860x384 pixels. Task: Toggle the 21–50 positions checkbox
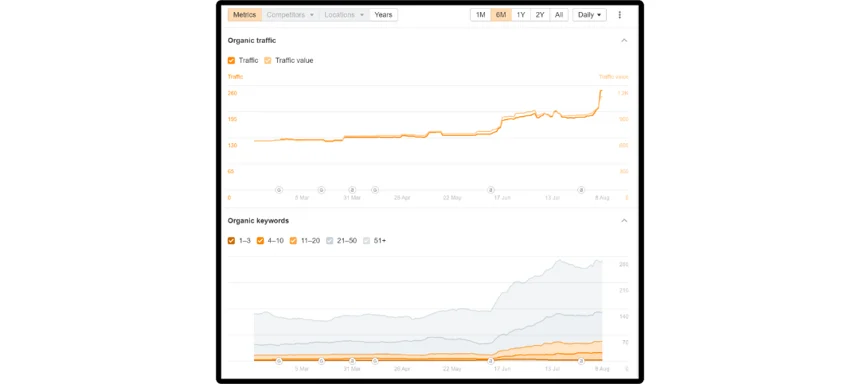tap(330, 240)
